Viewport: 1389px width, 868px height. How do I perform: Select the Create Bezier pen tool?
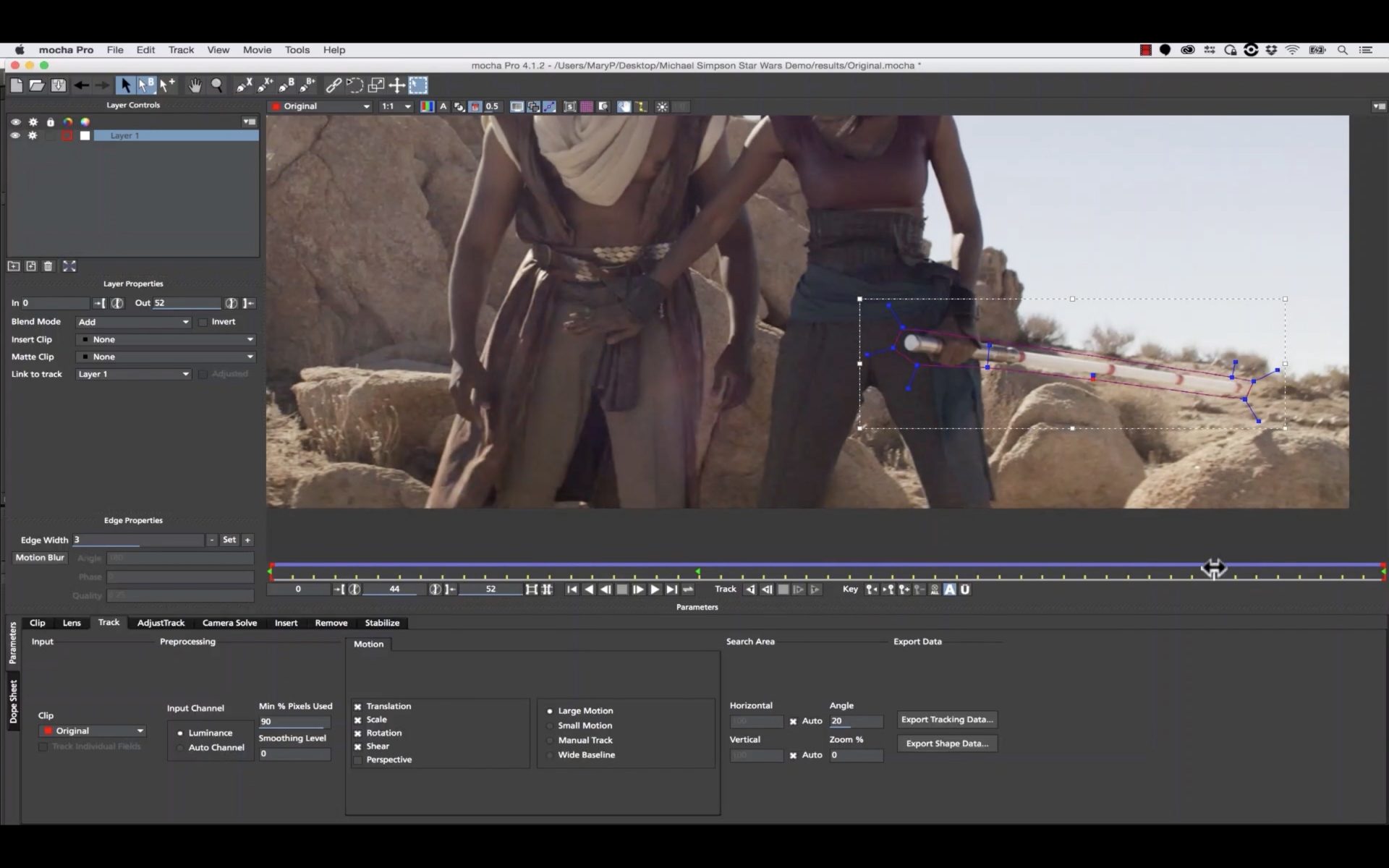coord(286,85)
